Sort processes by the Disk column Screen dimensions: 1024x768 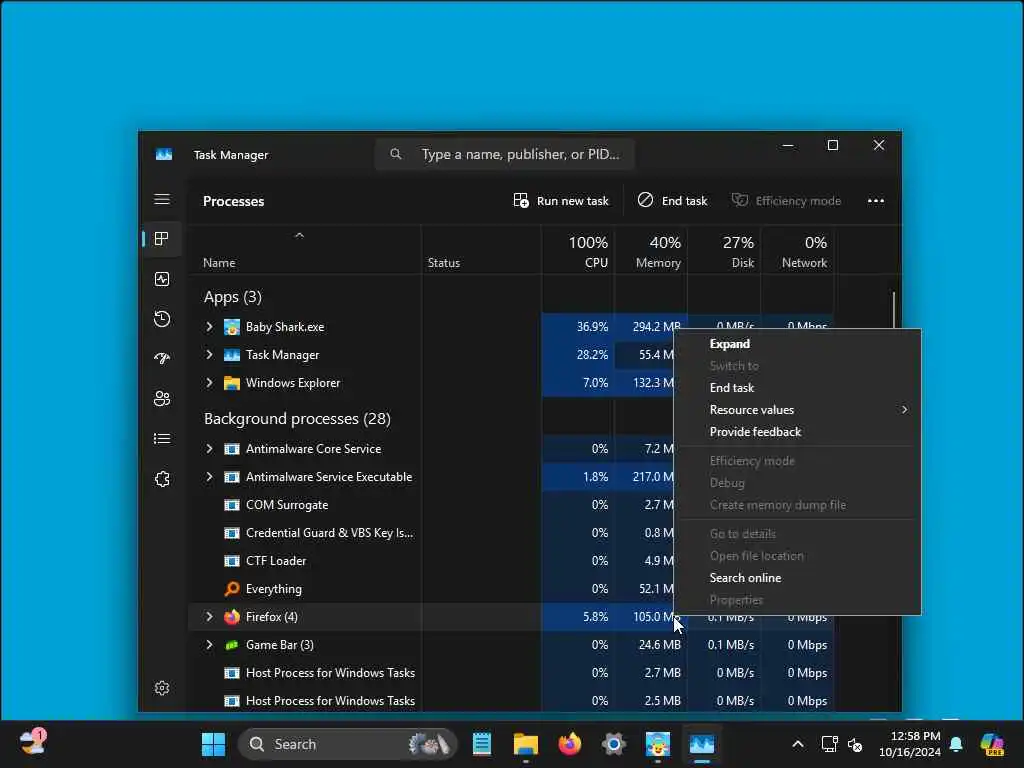click(724, 251)
